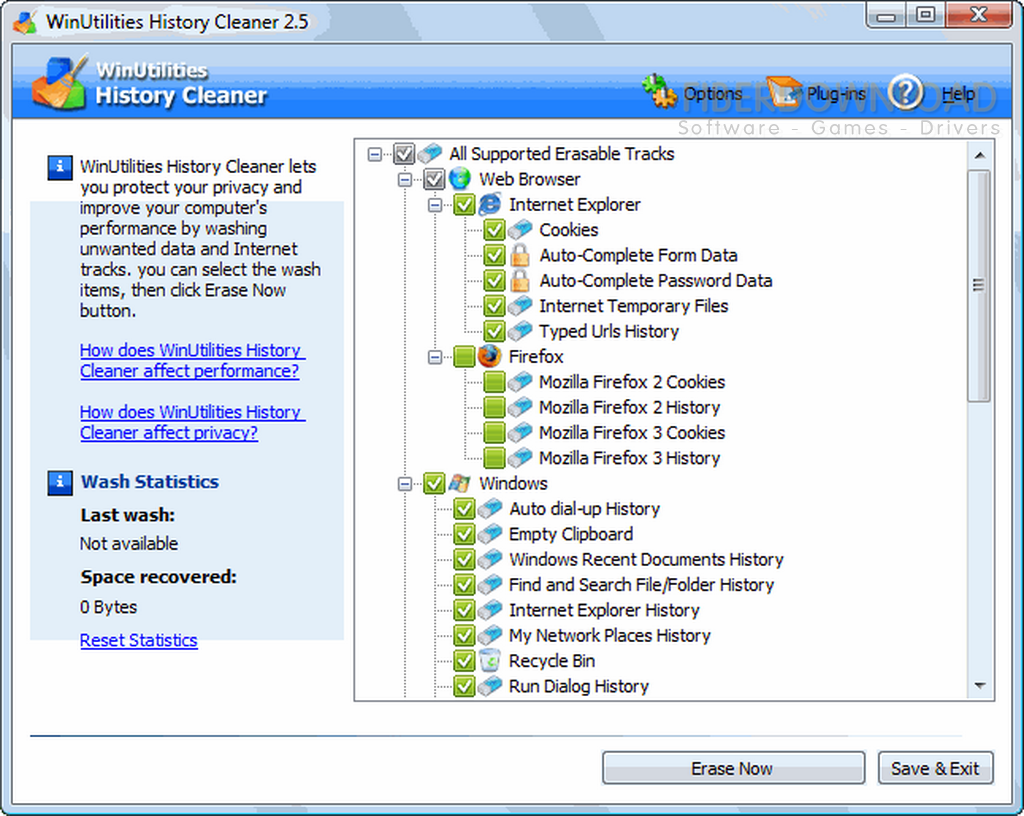Enable the Firefox checkbox

pos(464,356)
